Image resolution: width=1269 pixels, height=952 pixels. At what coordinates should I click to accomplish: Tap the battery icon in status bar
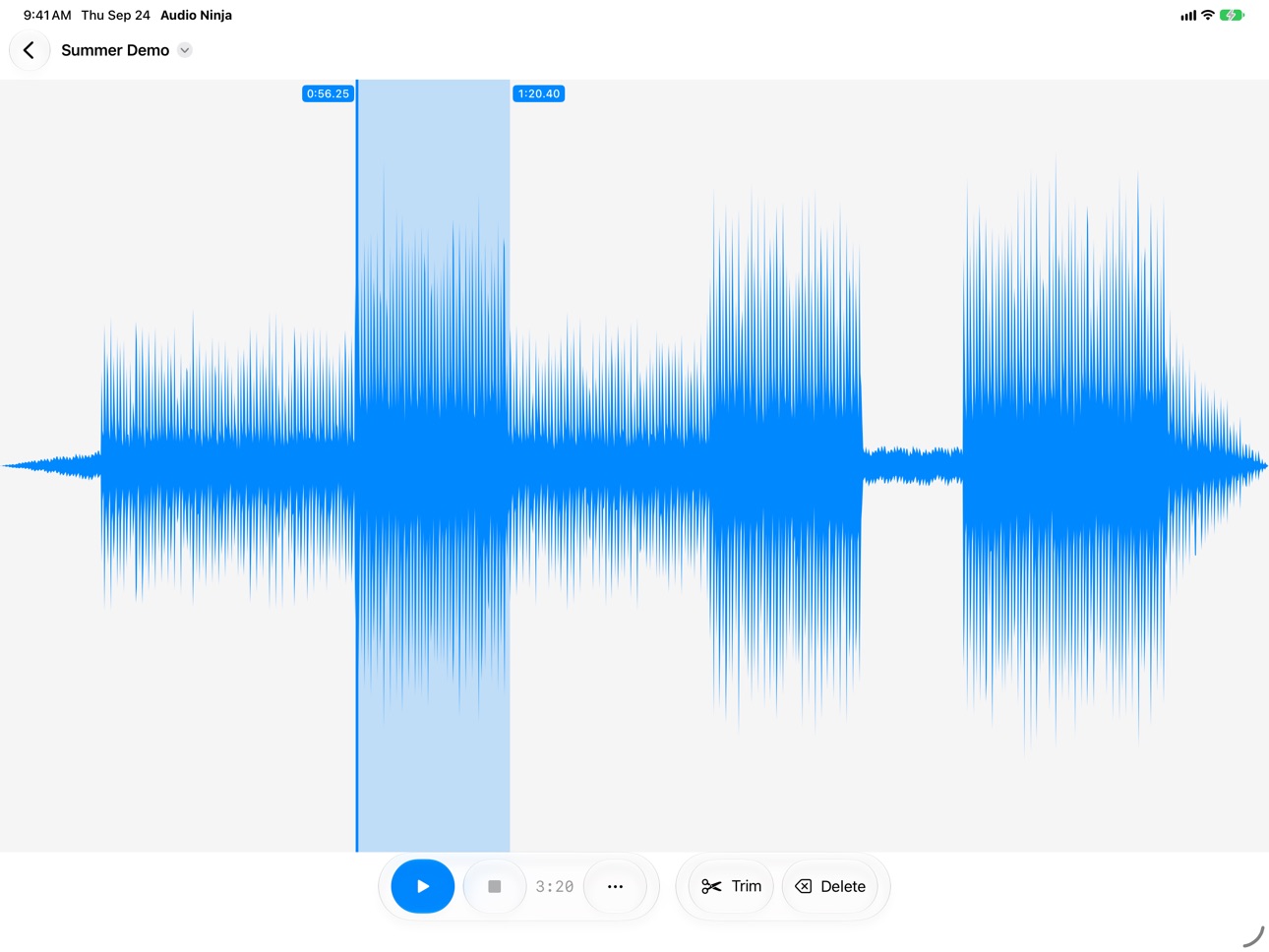tap(1232, 15)
